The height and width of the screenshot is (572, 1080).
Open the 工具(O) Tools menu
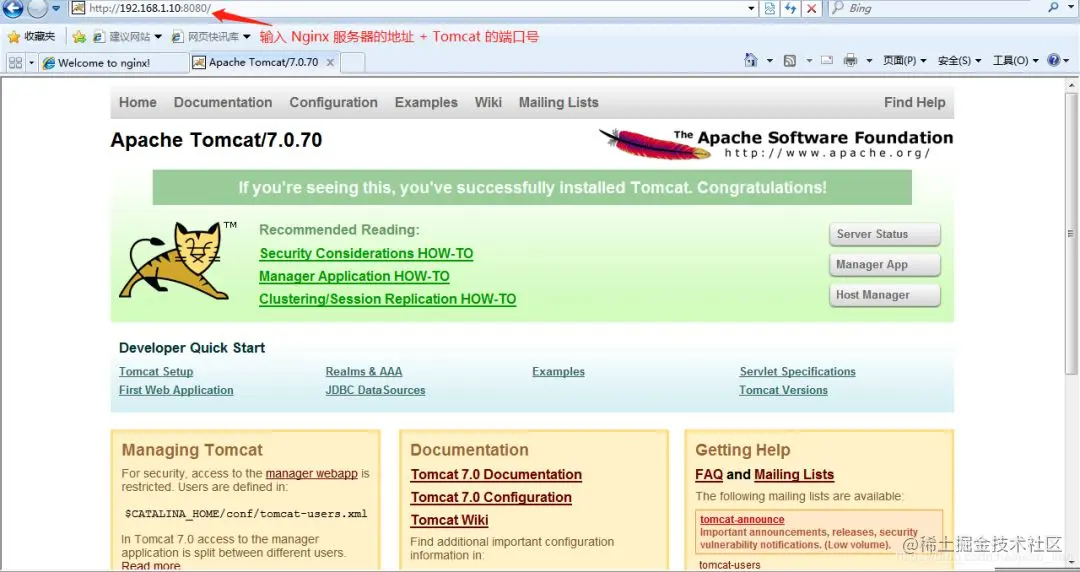tap(1015, 61)
